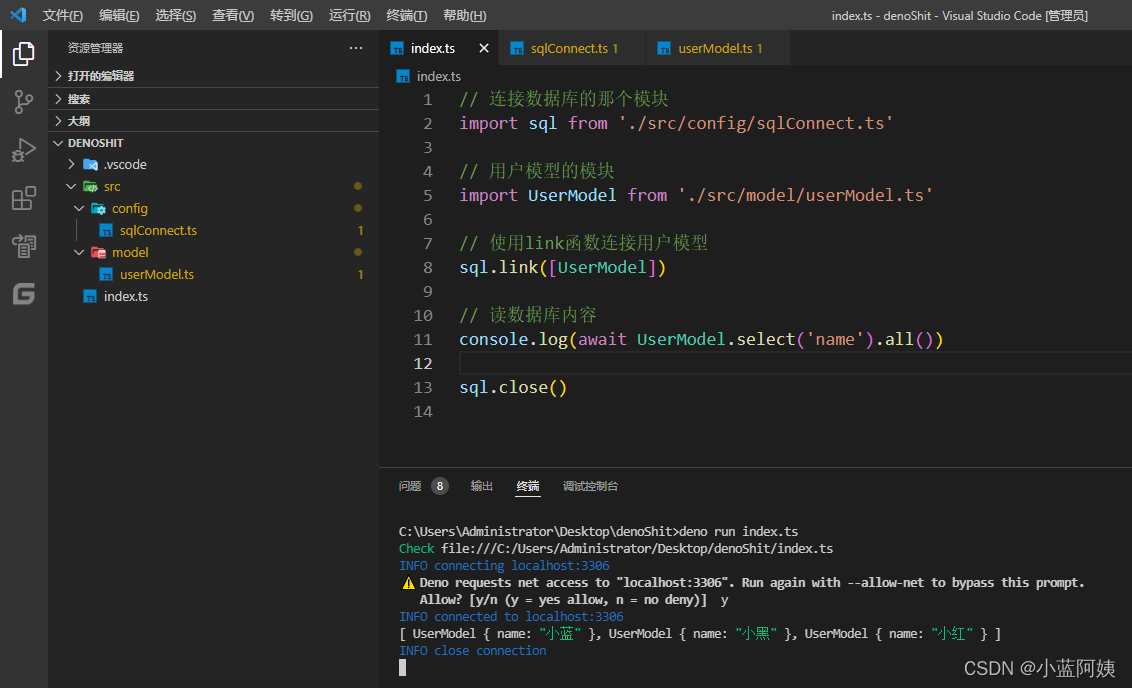
Task: Click the terminal cursor prompt area
Action: (403, 668)
